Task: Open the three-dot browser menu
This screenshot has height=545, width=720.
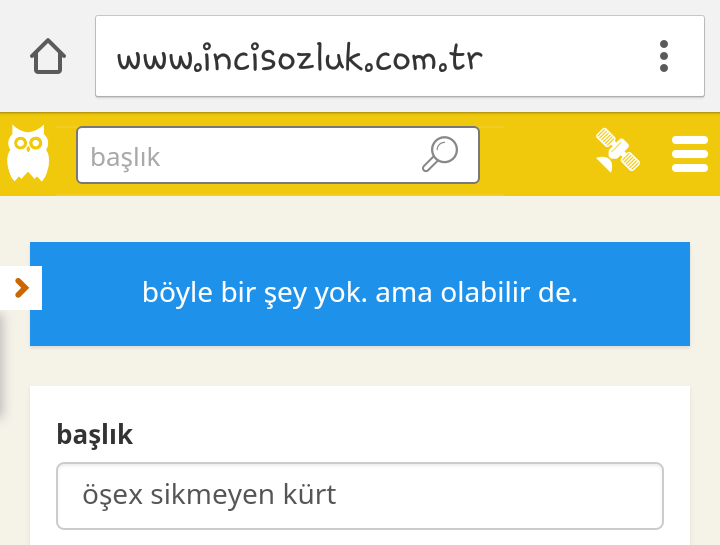Action: coord(664,56)
